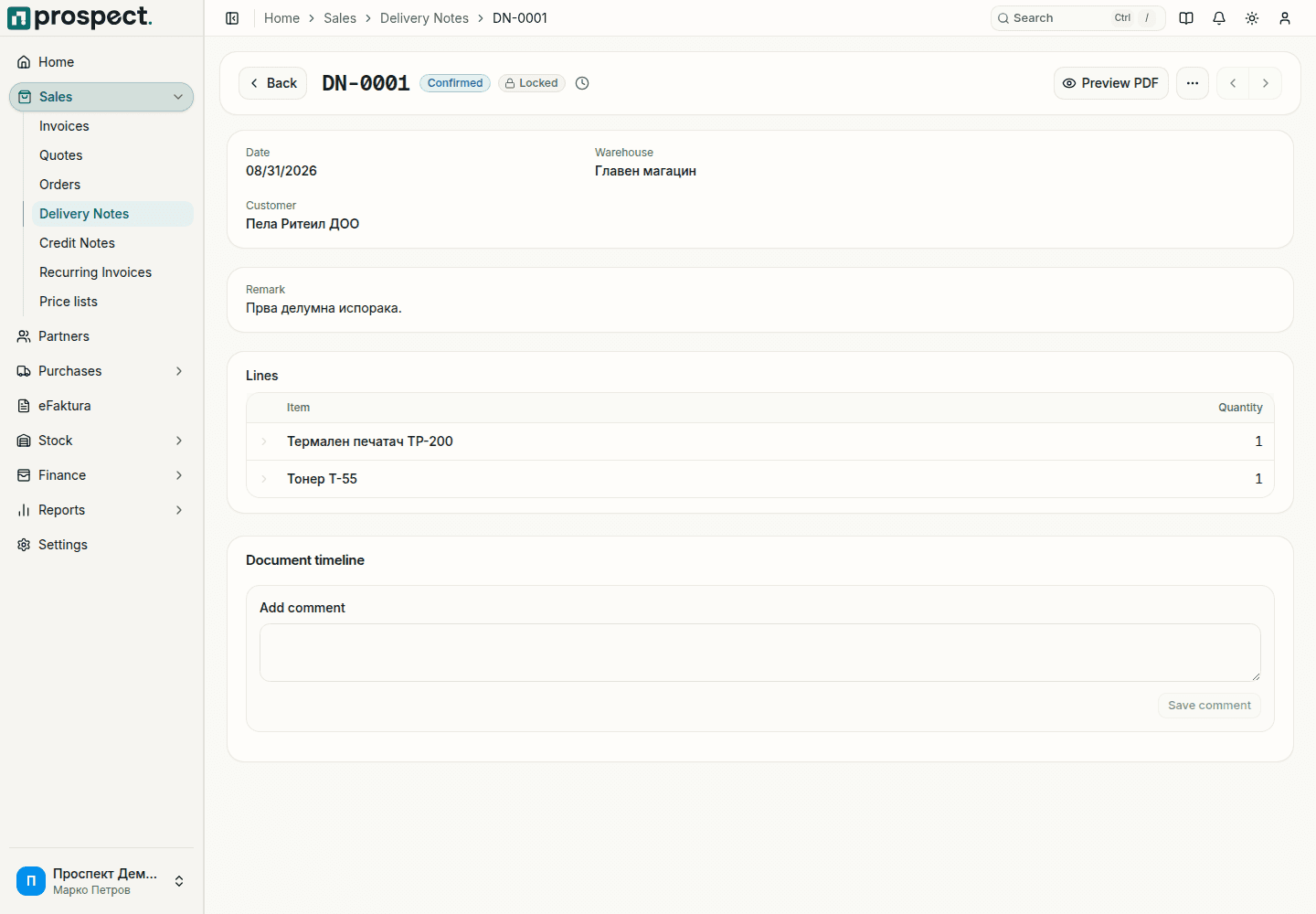The height and width of the screenshot is (914, 1316).
Task: Click the clock history icon beside Locked
Action: tap(582, 83)
